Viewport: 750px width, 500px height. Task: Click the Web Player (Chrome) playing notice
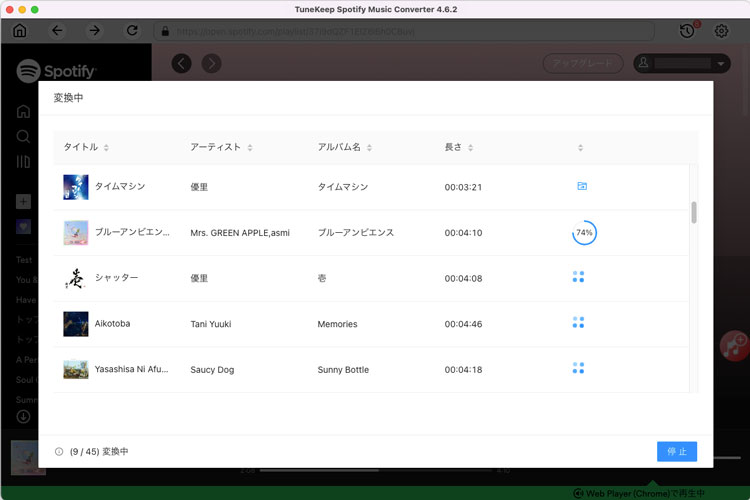(639, 493)
